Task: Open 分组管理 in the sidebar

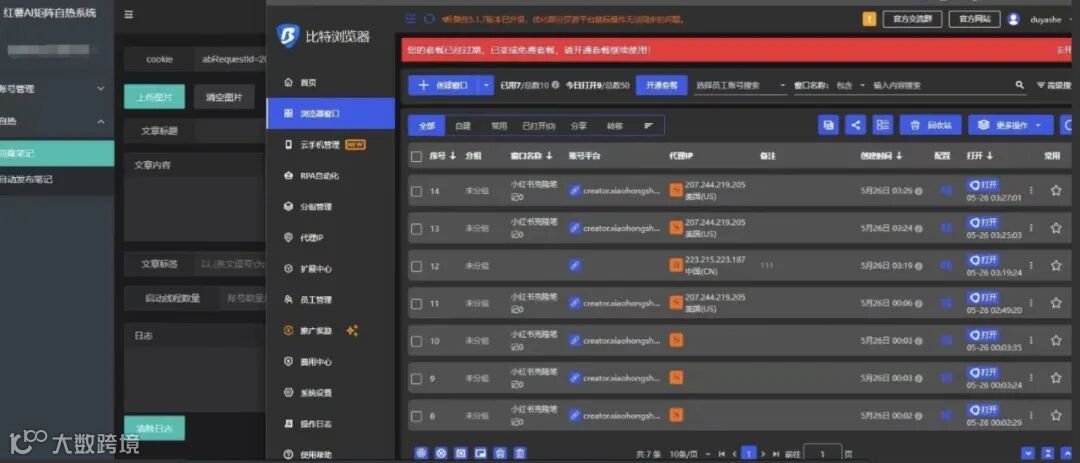Action: pos(309,207)
